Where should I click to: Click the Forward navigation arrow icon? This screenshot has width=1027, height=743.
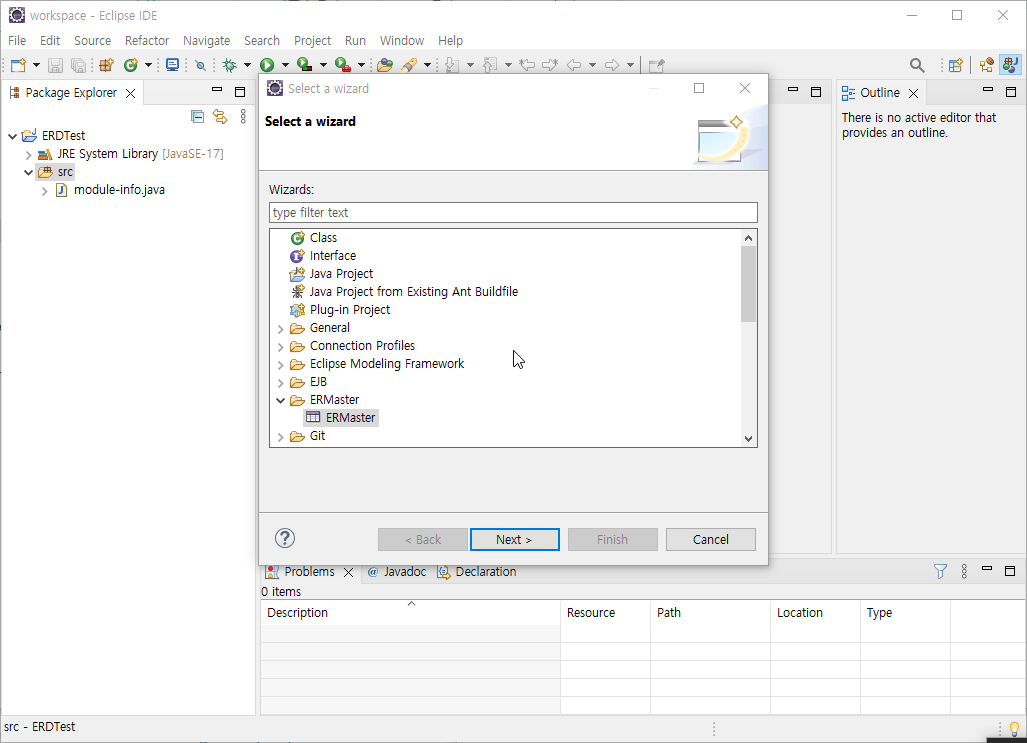coord(612,65)
